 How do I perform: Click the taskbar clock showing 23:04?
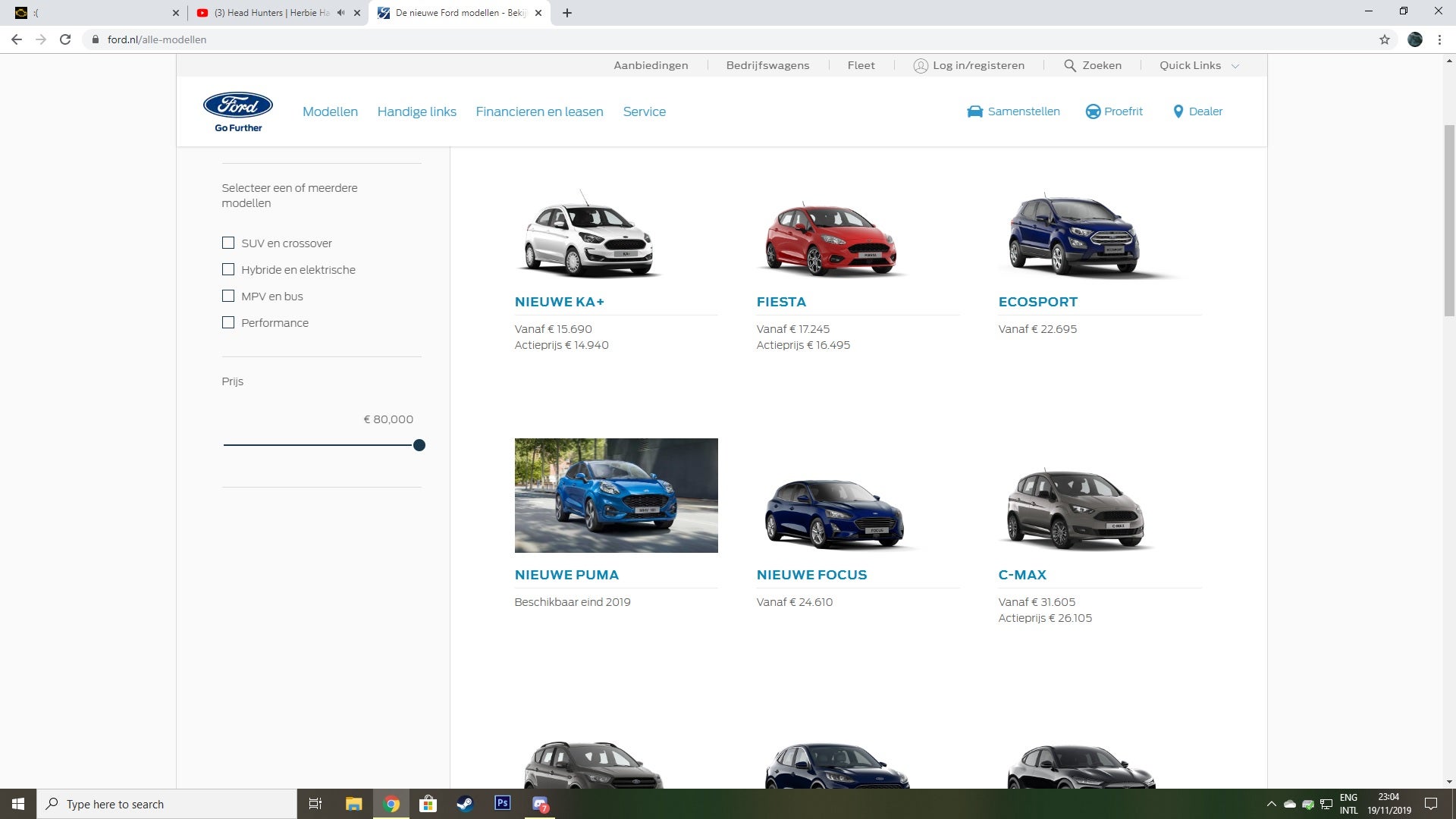[x=1389, y=804]
